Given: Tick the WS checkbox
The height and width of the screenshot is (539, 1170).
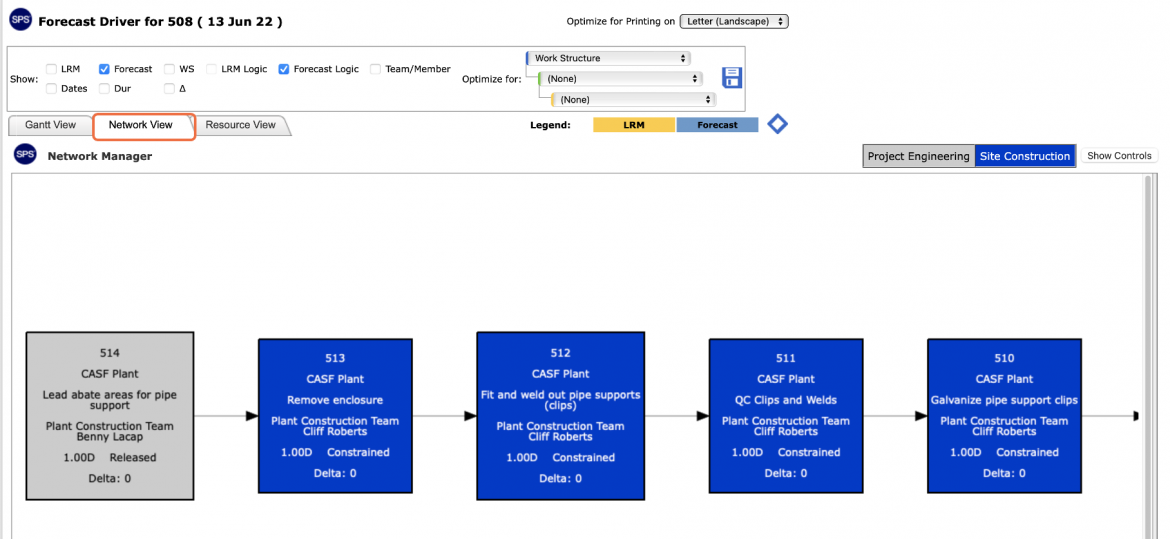Looking at the screenshot, I should pyautogui.click(x=169, y=69).
